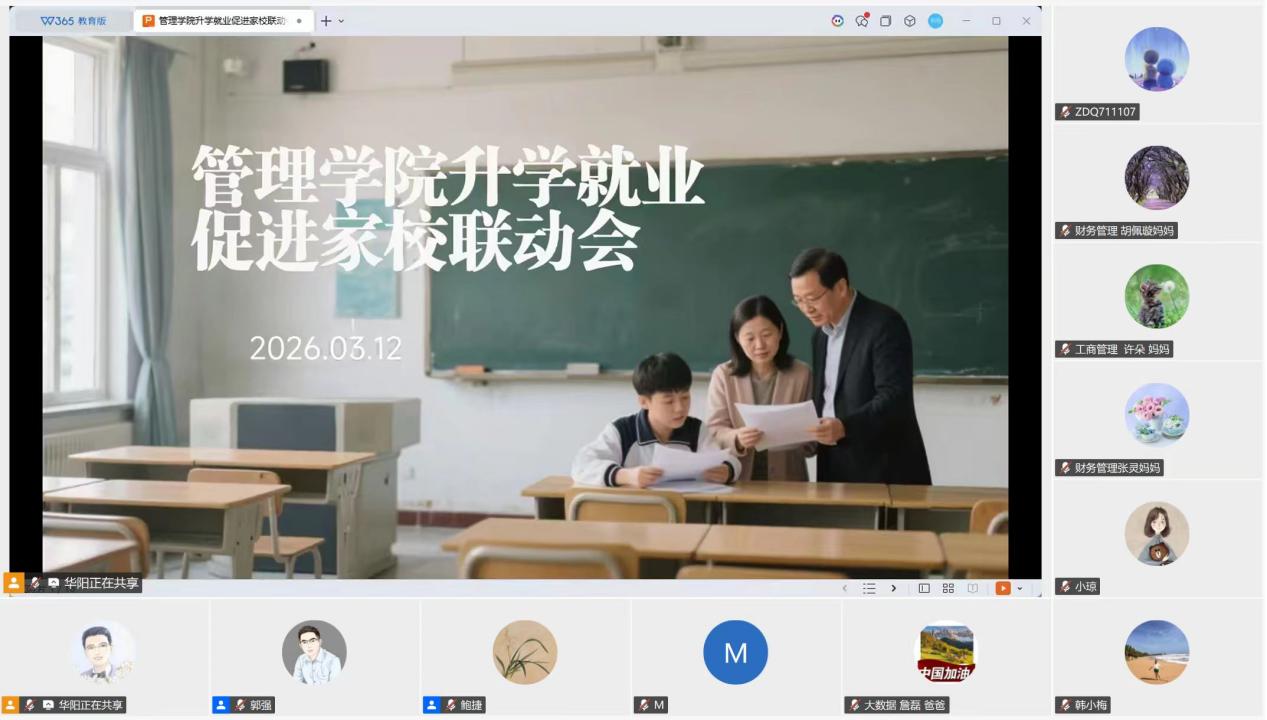Click the blue user account avatar
The height and width of the screenshot is (720, 1267).
(935, 21)
